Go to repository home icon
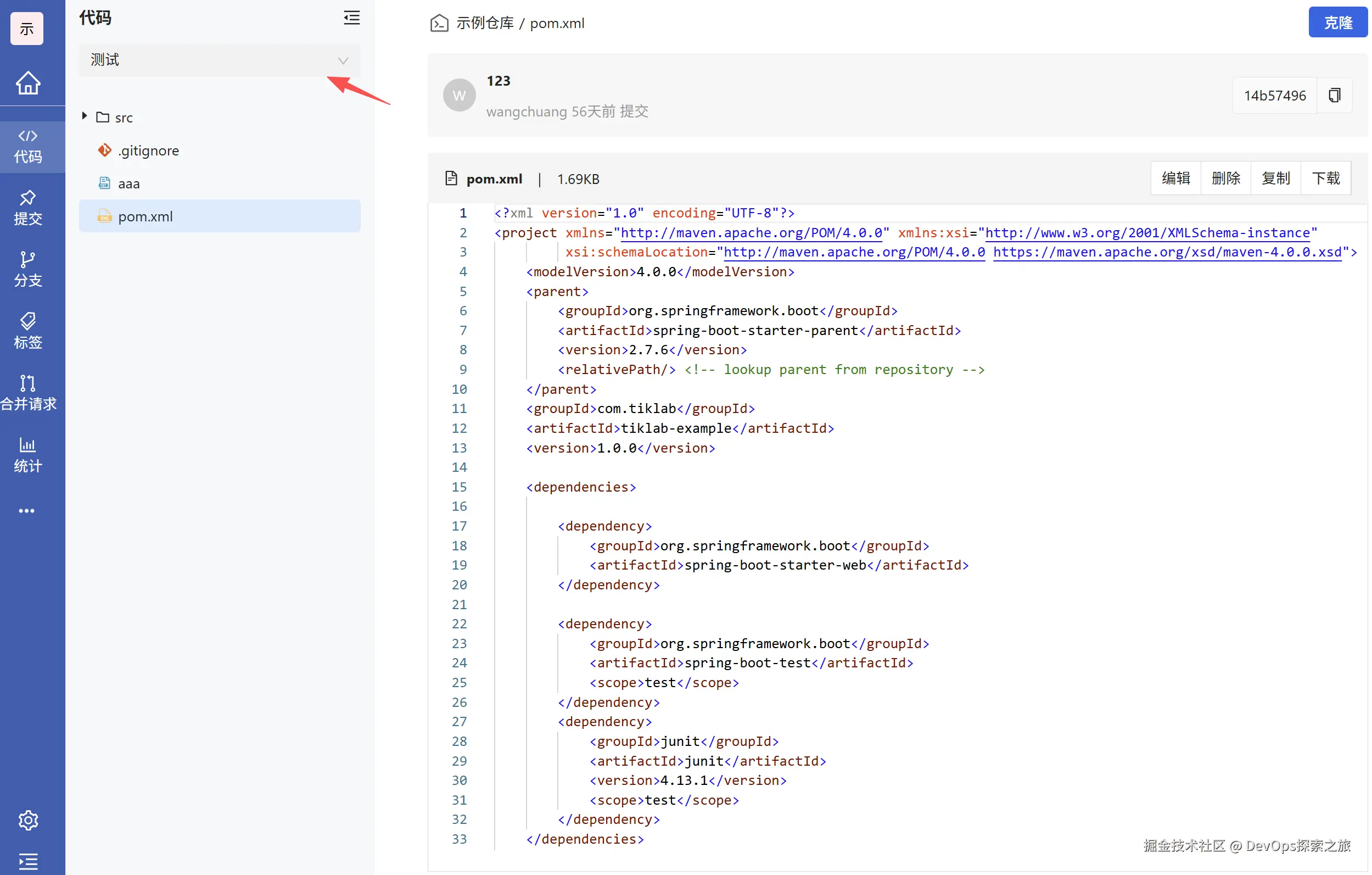Screen dimensions: 1372x875 27,83
